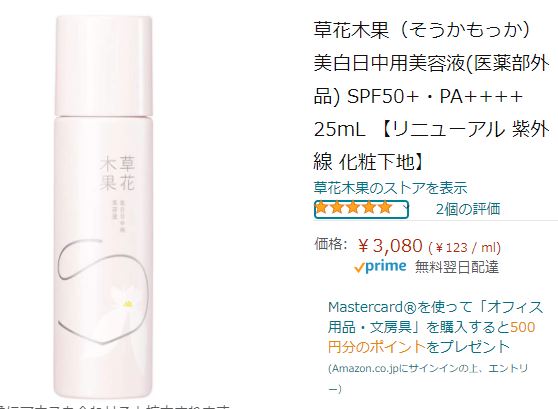This screenshot has width=558, height=409.
Task: Open the 草花木果のストアを表示 store link
Action: tap(390, 188)
